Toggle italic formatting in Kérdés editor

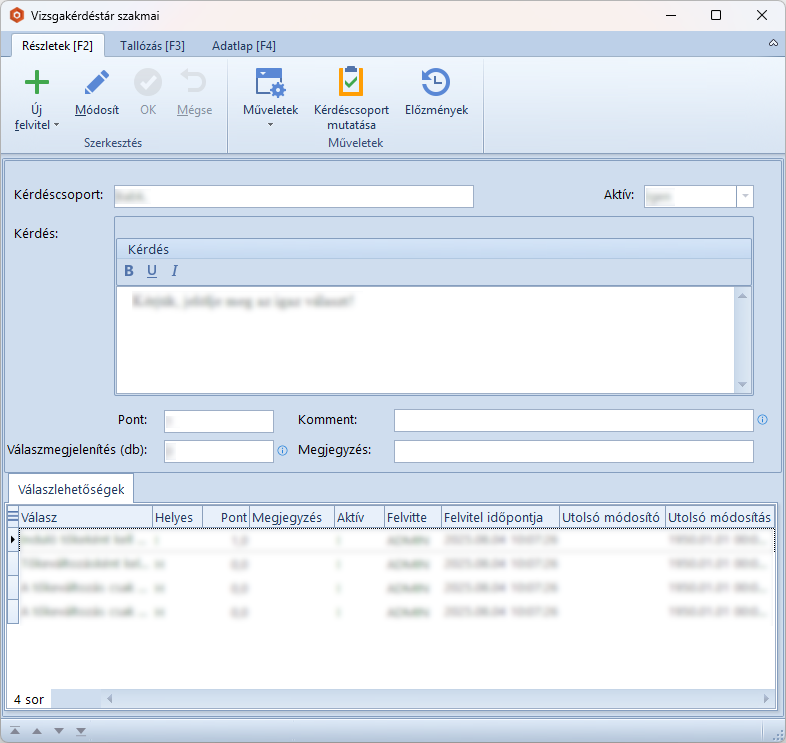pos(174,271)
